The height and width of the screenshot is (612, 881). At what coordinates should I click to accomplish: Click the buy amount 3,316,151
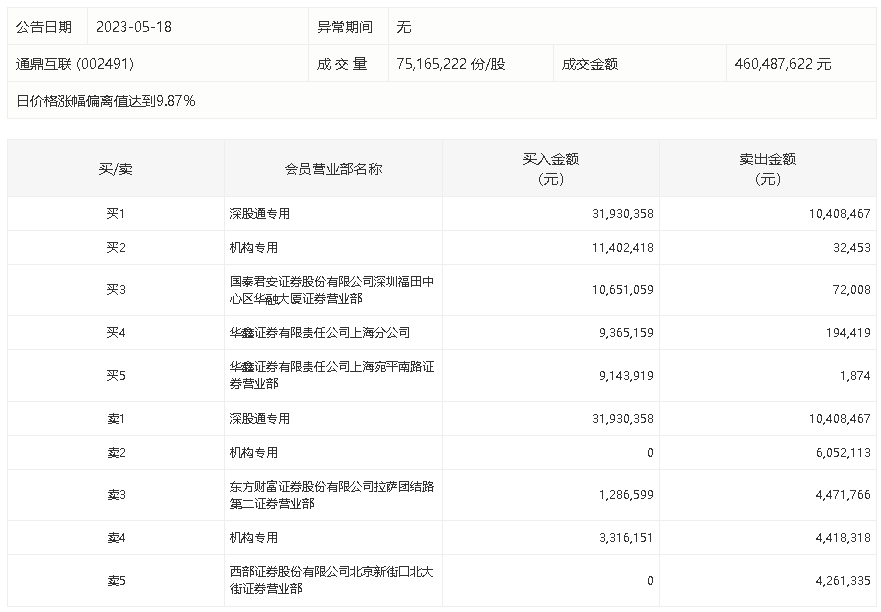(620, 538)
